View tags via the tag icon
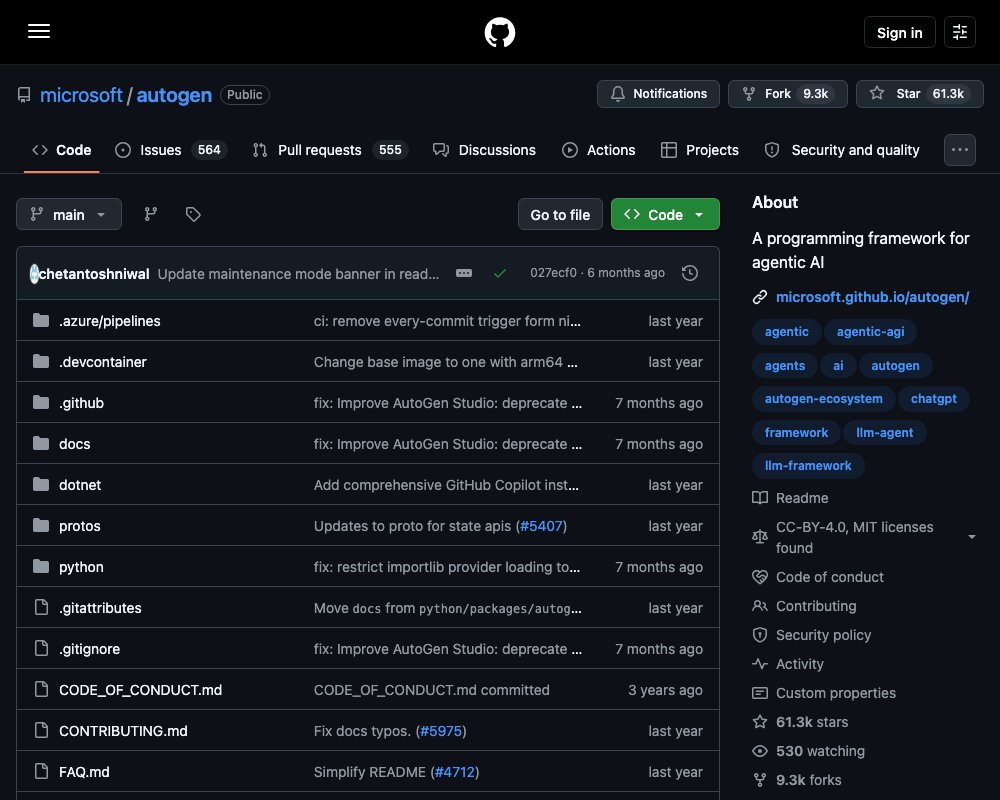Viewport: 1000px width, 800px height. coord(193,214)
